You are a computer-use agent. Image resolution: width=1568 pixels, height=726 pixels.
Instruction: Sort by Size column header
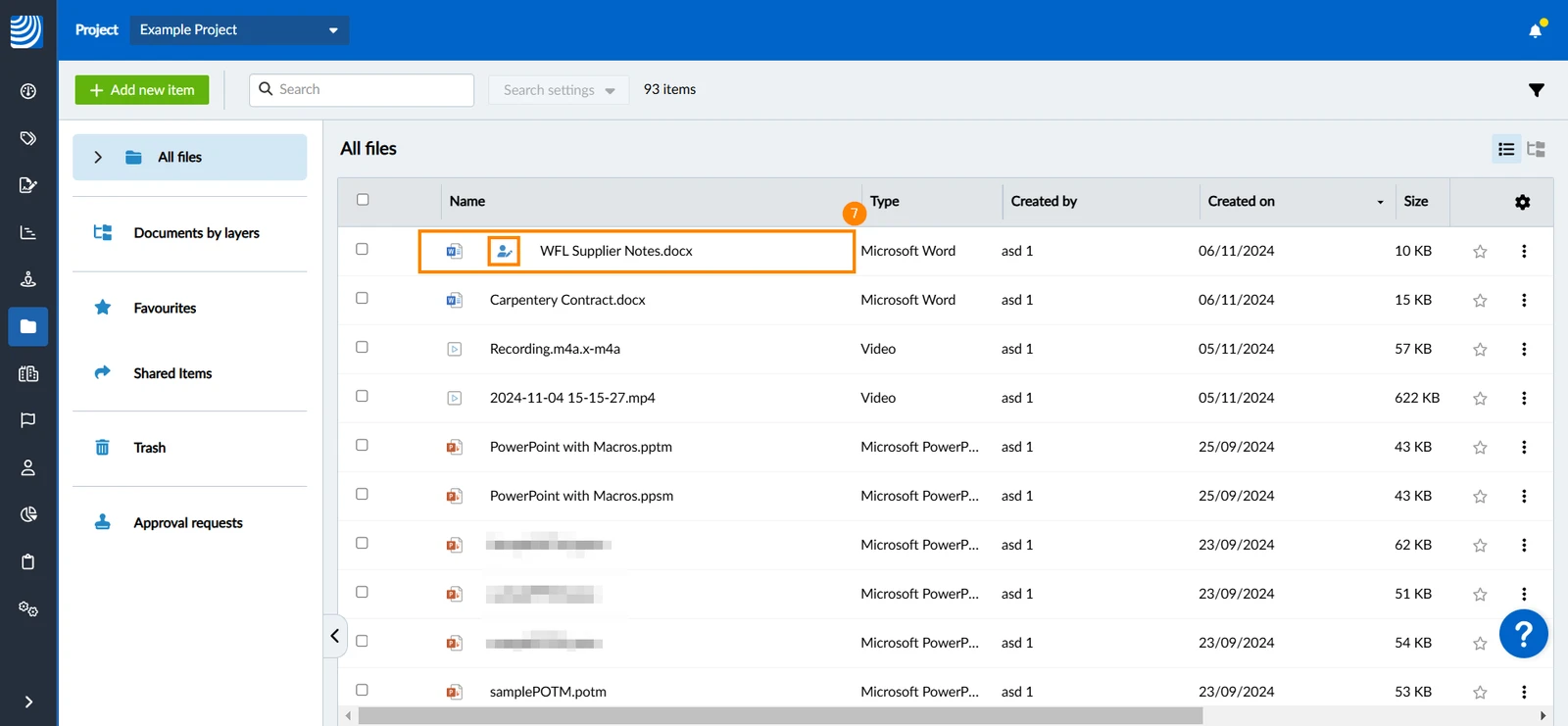[x=1415, y=201]
